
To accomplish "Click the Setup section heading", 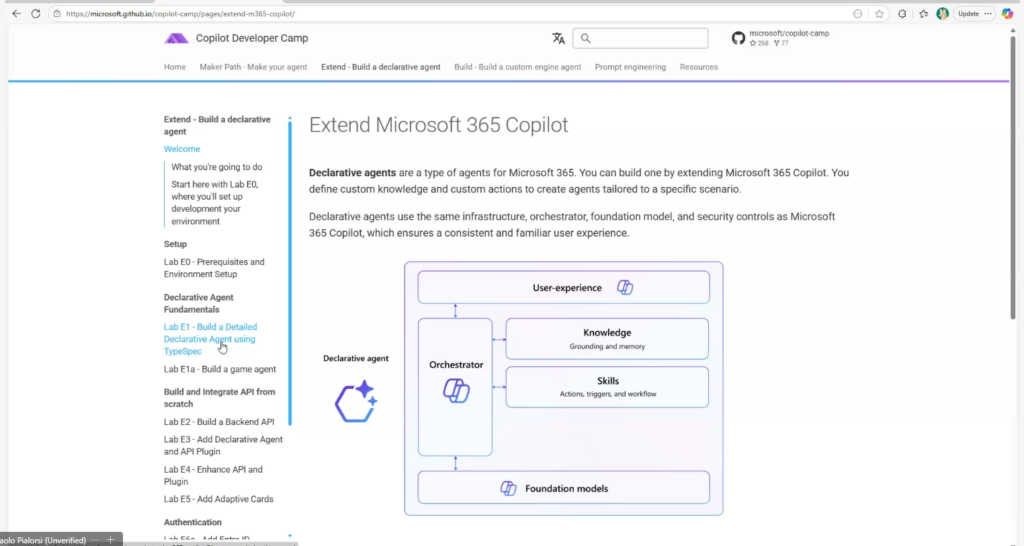I will pos(175,244).
